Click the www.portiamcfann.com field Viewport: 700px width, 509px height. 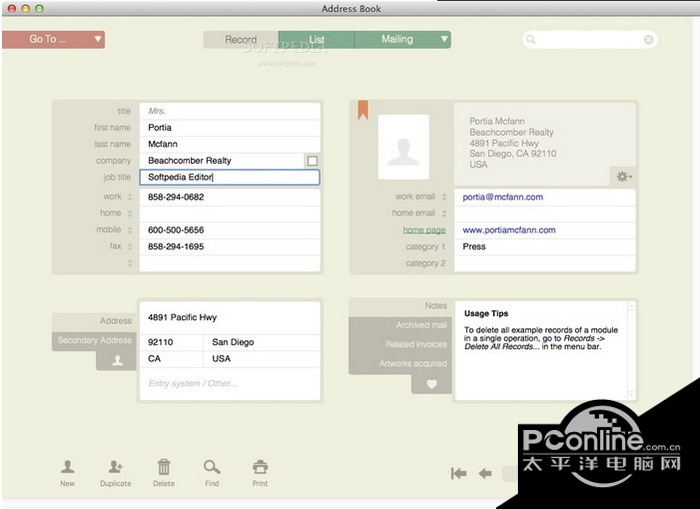[x=545, y=230]
